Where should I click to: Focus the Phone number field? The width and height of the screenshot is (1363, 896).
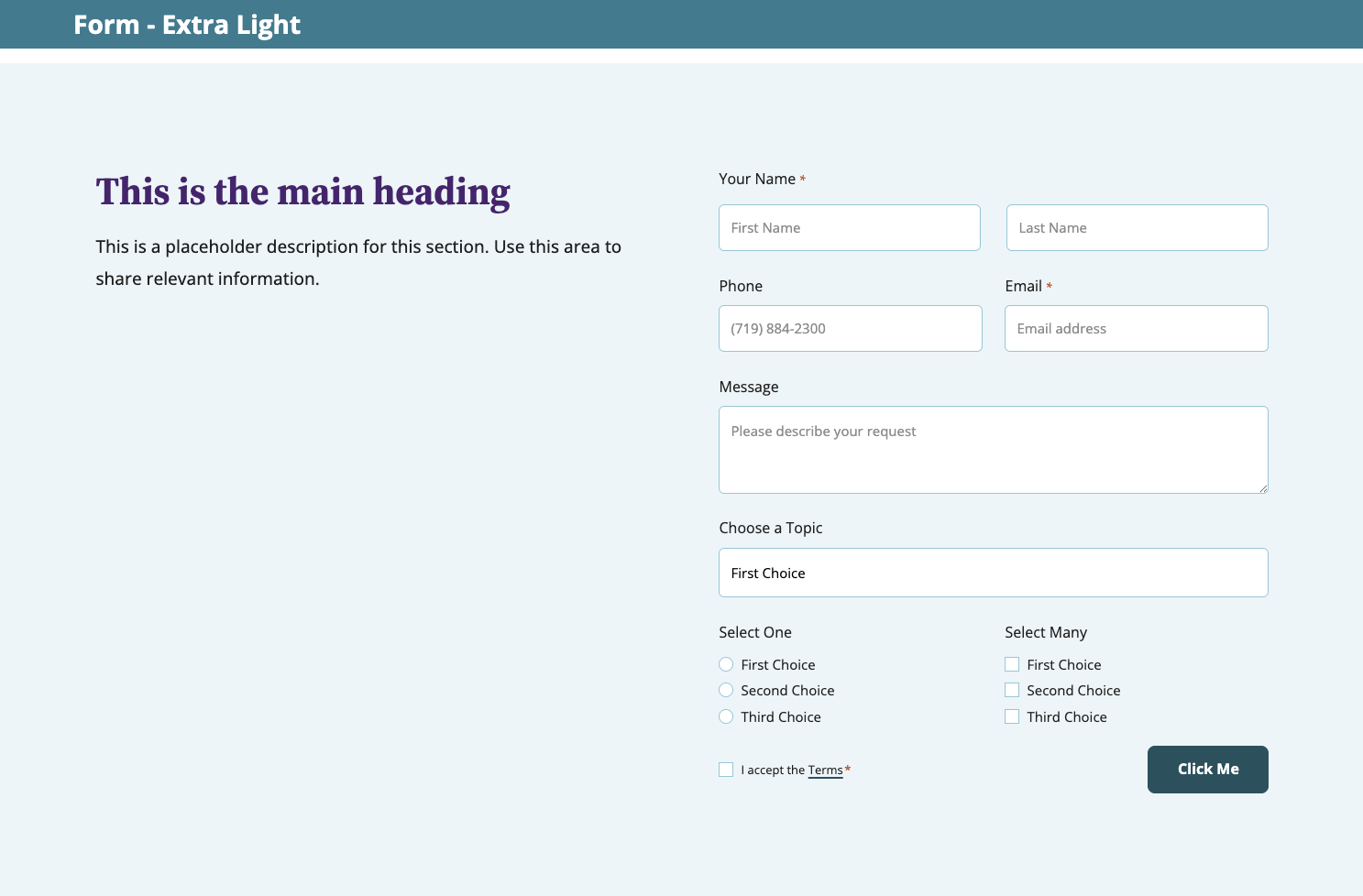coord(850,329)
